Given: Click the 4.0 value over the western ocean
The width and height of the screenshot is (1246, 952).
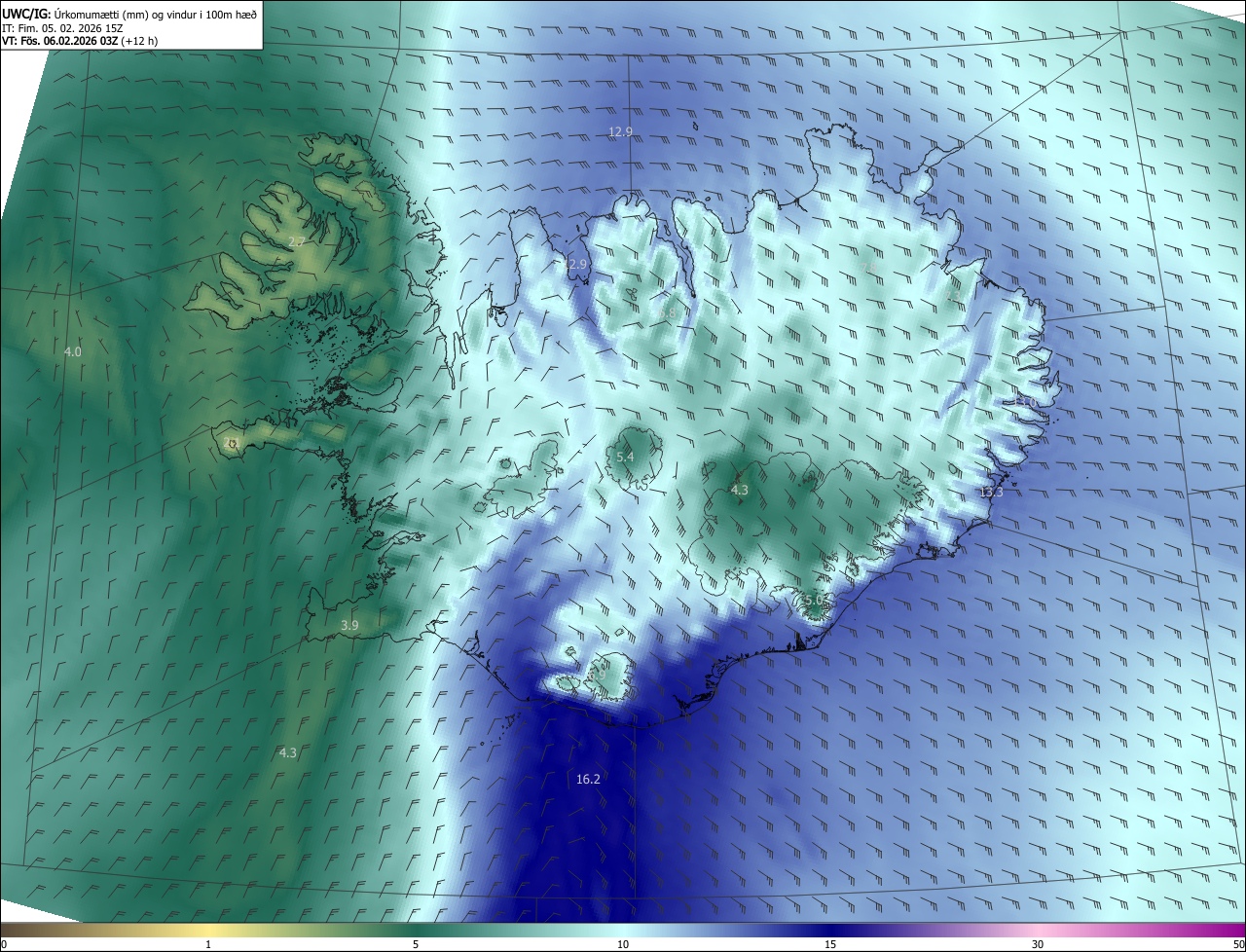Looking at the screenshot, I should pos(73,351).
